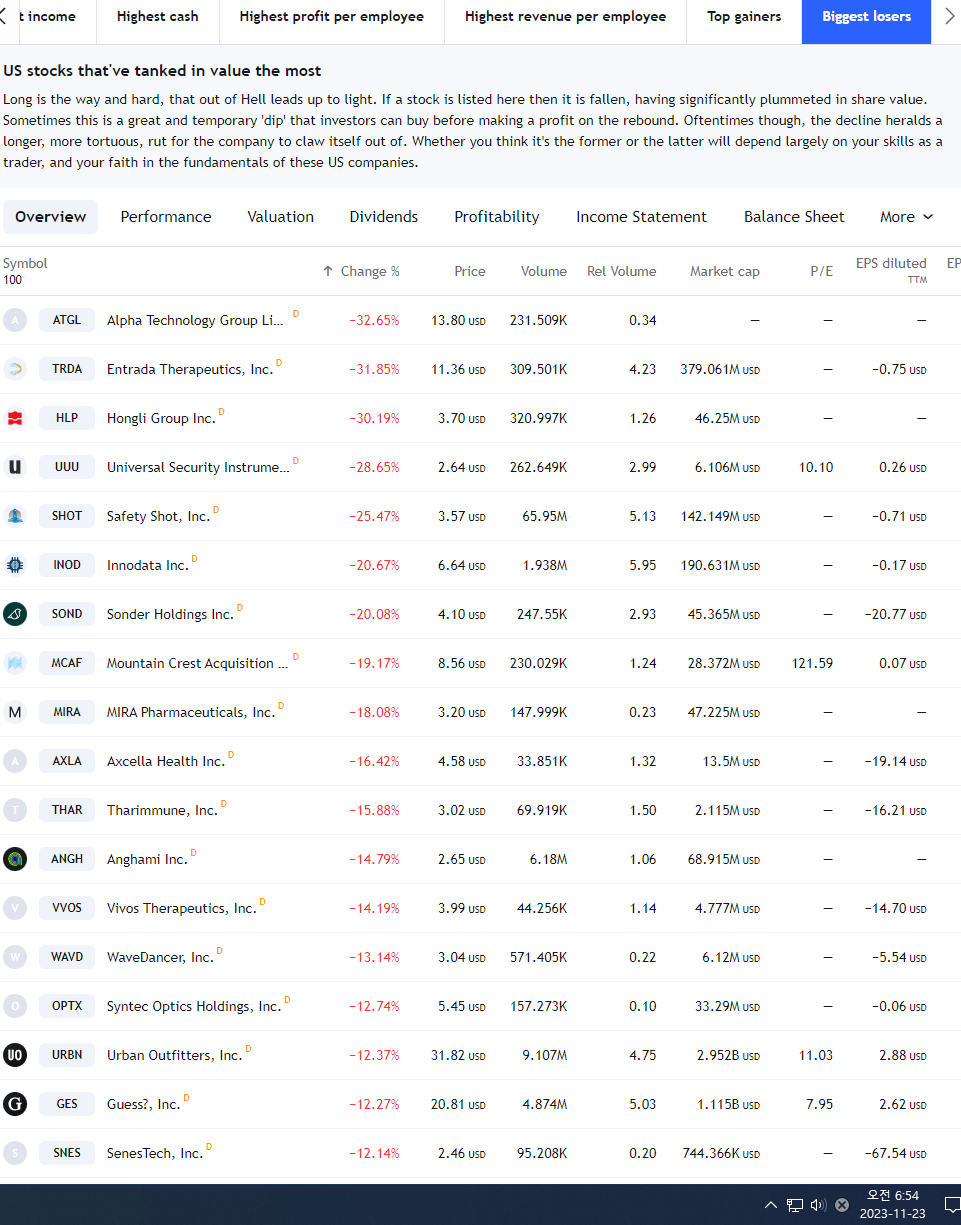Click the Vivos Therapeutics logo icon

14,908
